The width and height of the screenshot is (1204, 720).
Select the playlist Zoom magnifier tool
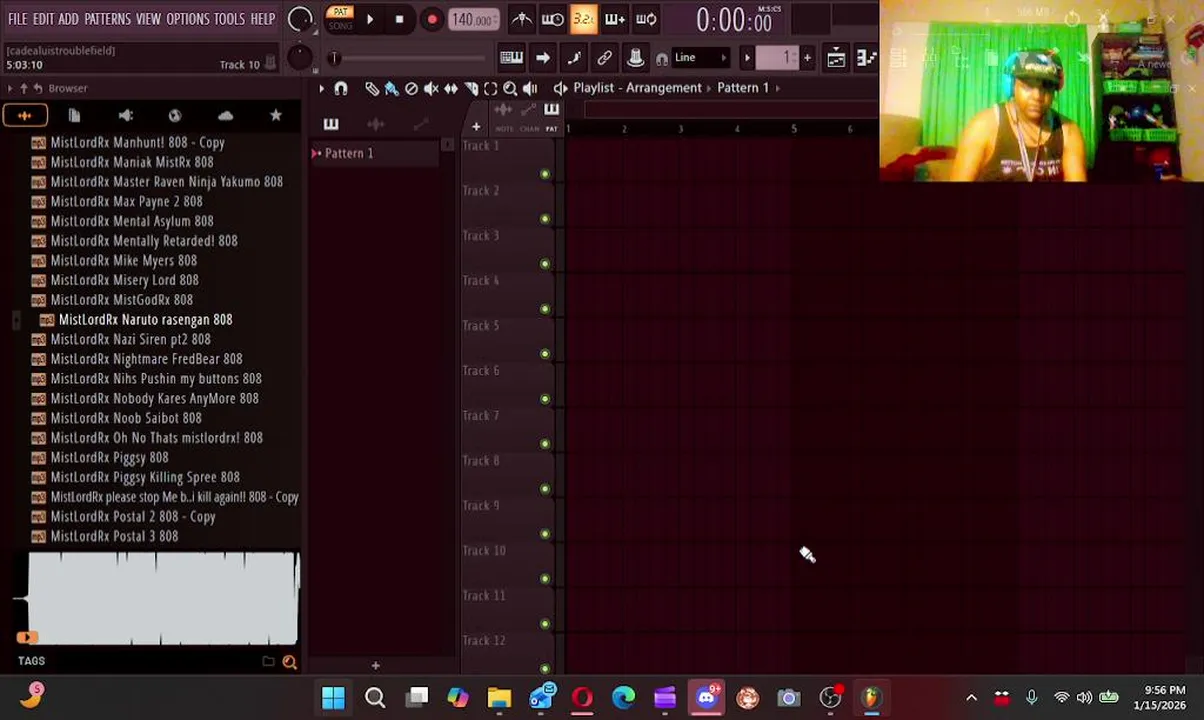click(510, 88)
